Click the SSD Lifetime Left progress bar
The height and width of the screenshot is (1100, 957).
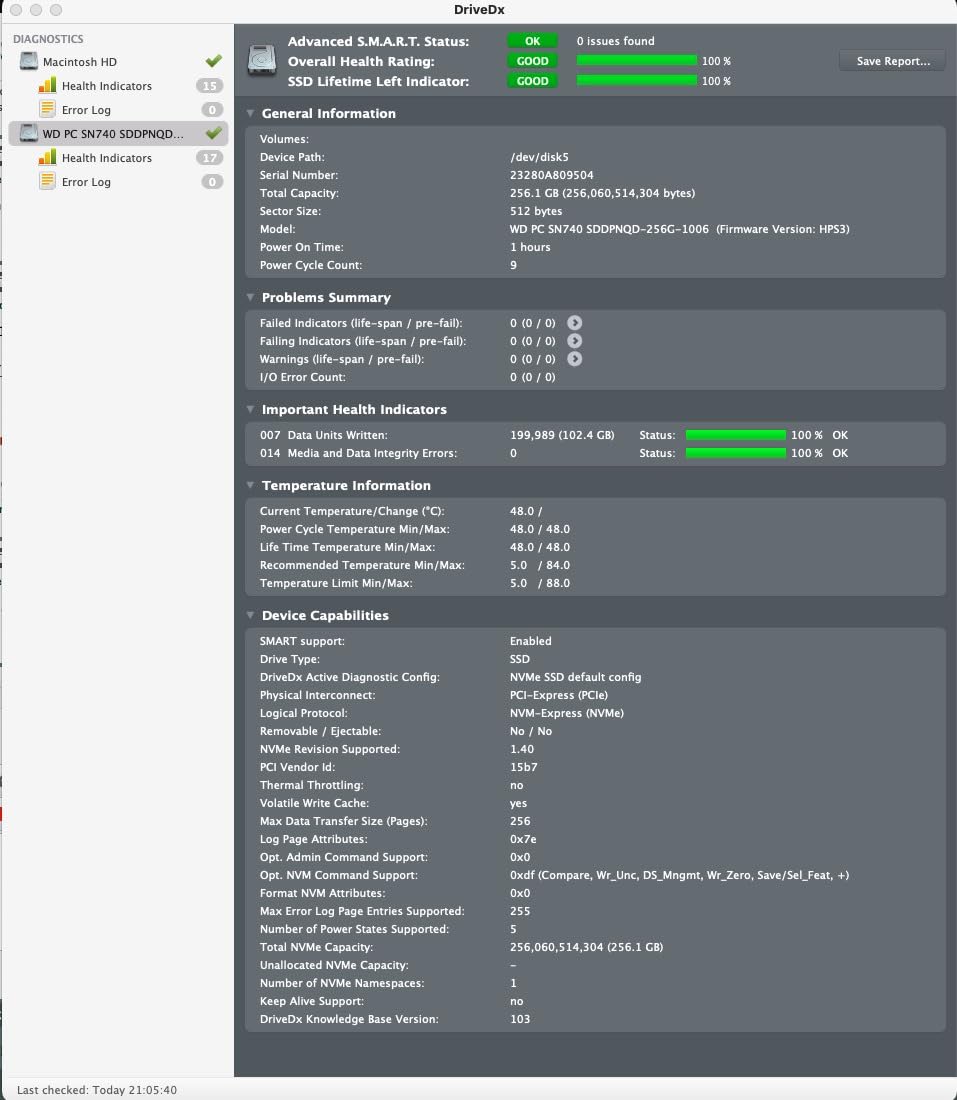coord(636,81)
